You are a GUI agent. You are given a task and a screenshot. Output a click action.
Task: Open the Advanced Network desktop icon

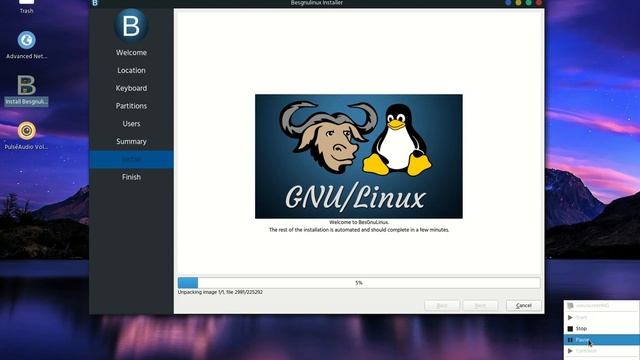[27, 45]
